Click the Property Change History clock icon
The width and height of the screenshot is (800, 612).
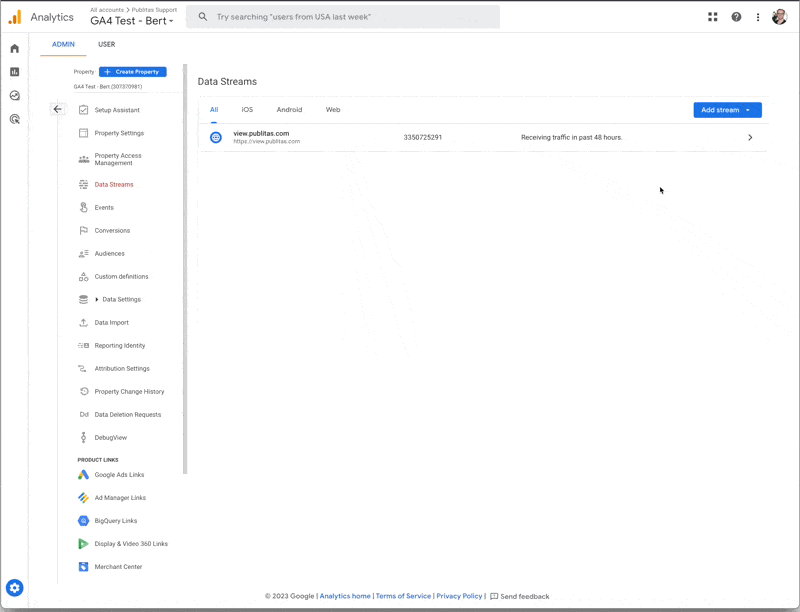pos(84,391)
